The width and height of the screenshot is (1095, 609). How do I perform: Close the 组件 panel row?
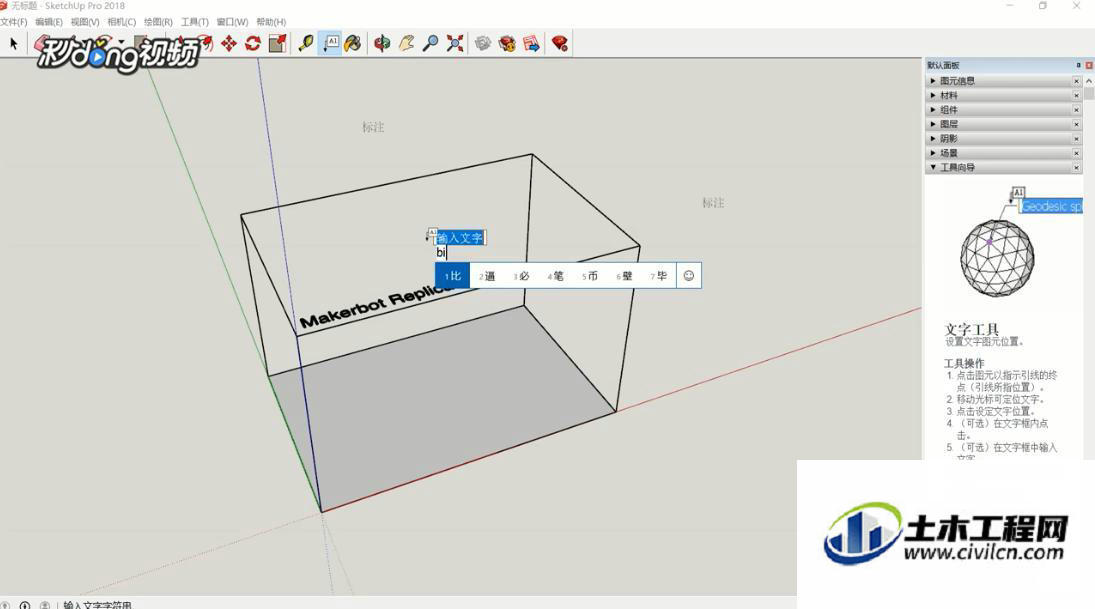tap(1077, 110)
